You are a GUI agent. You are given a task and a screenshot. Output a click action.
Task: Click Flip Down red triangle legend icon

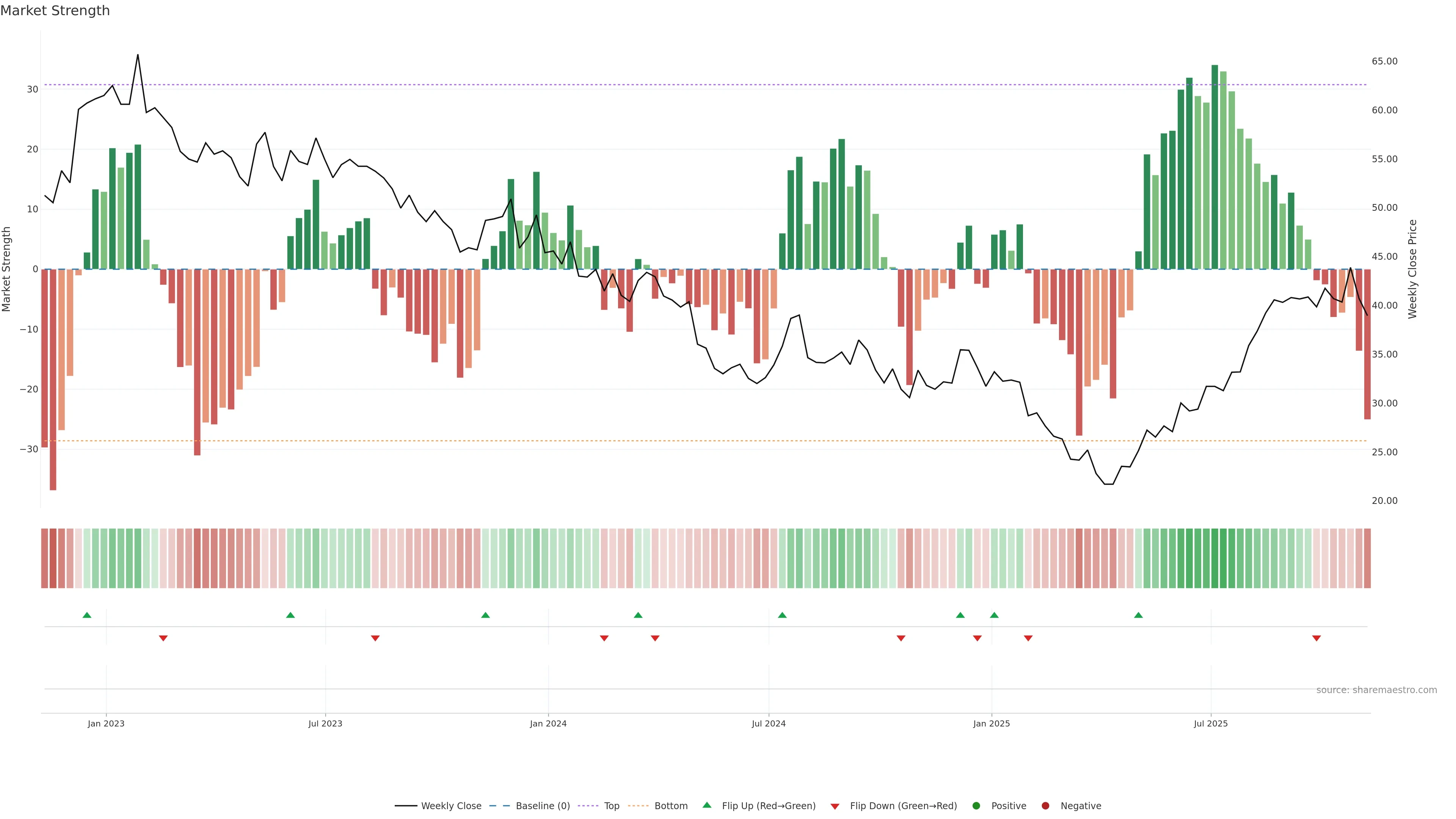[x=835, y=806]
